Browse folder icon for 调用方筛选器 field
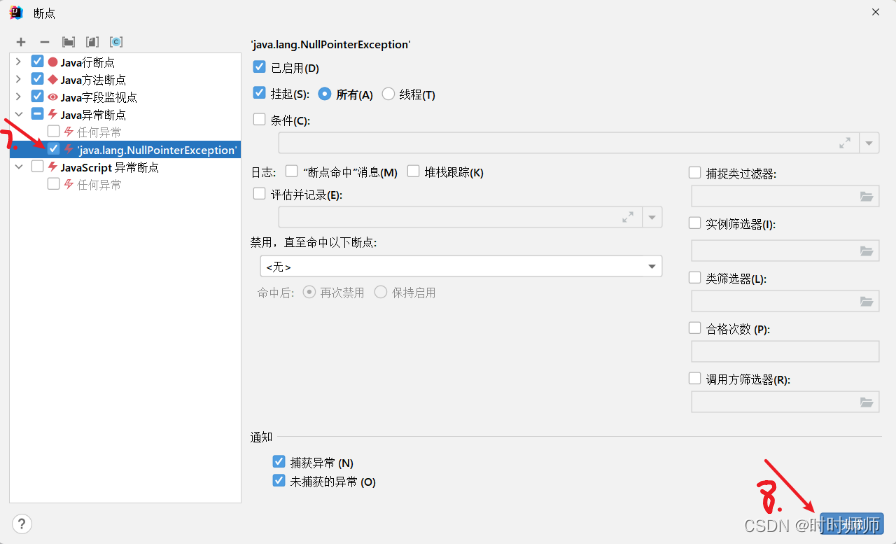896x544 pixels. (866, 402)
